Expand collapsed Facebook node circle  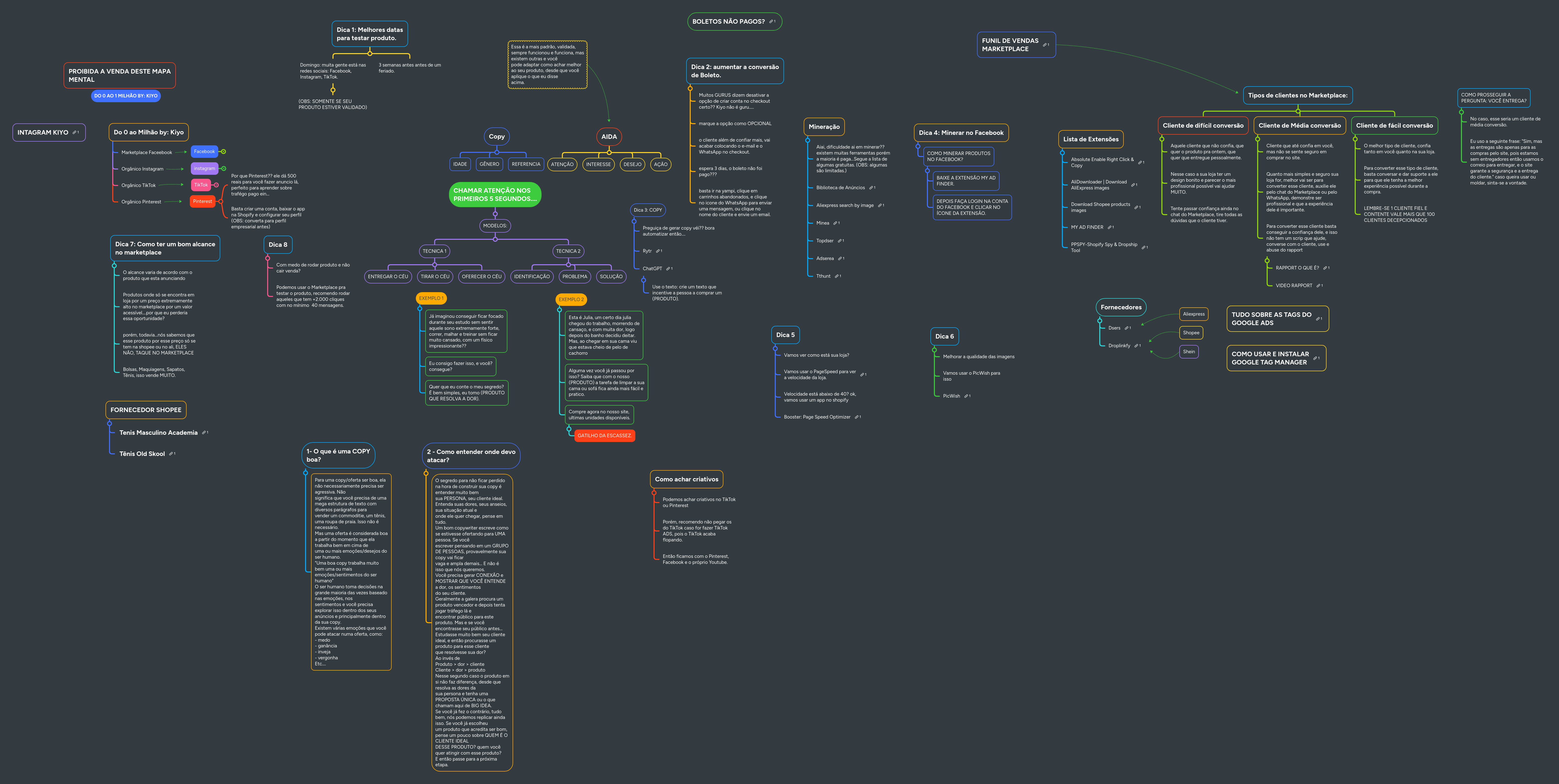click(223, 152)
